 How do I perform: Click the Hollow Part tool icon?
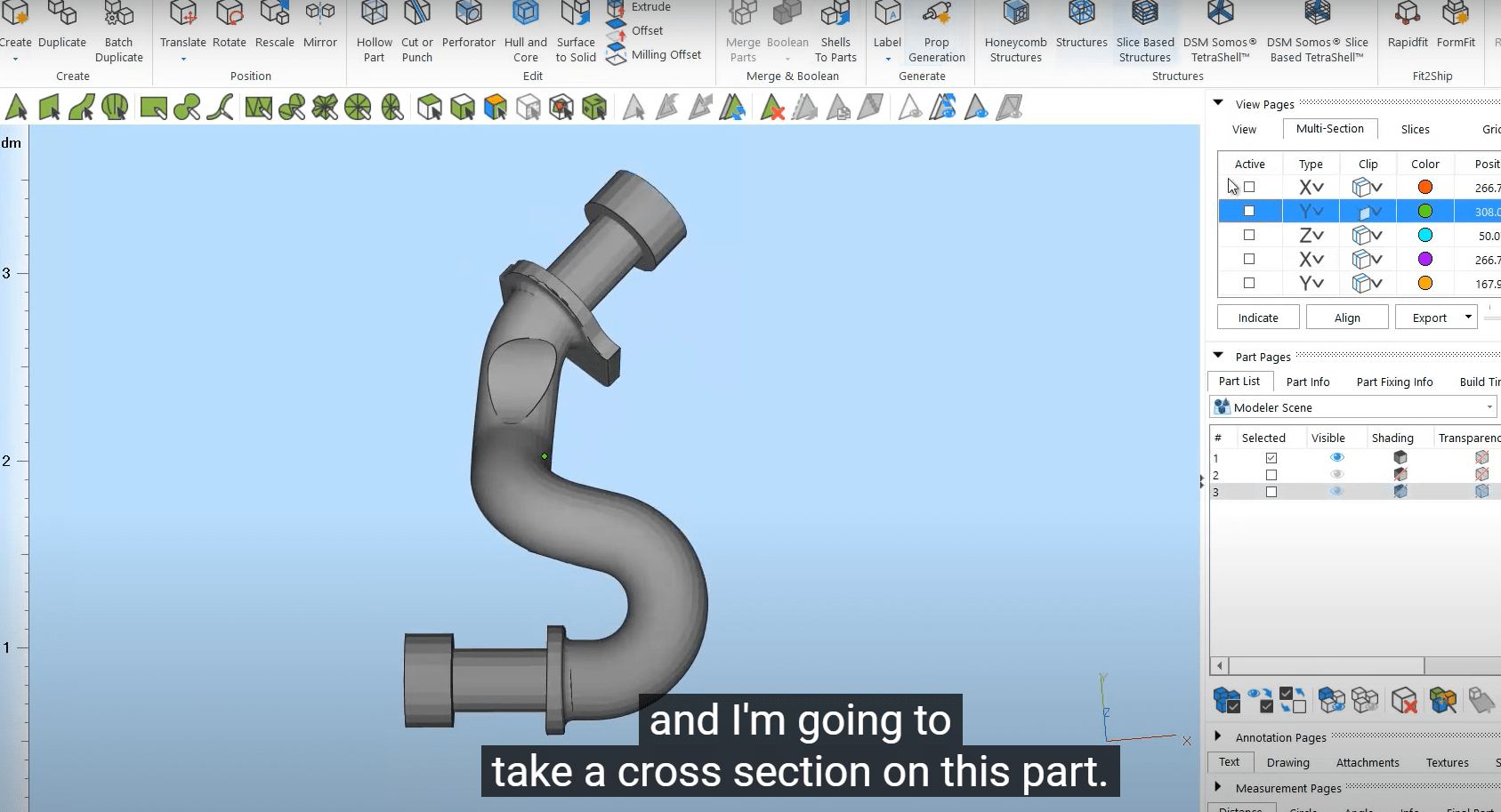pos(374,16)
